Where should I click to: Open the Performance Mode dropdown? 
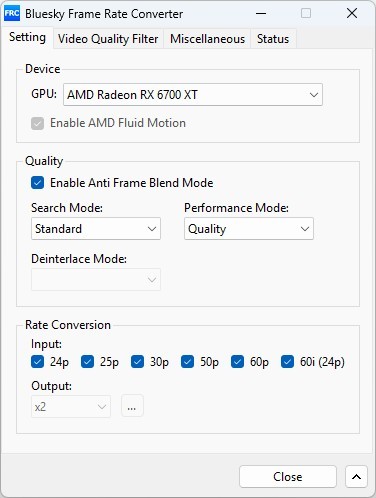tap(249, 229)
